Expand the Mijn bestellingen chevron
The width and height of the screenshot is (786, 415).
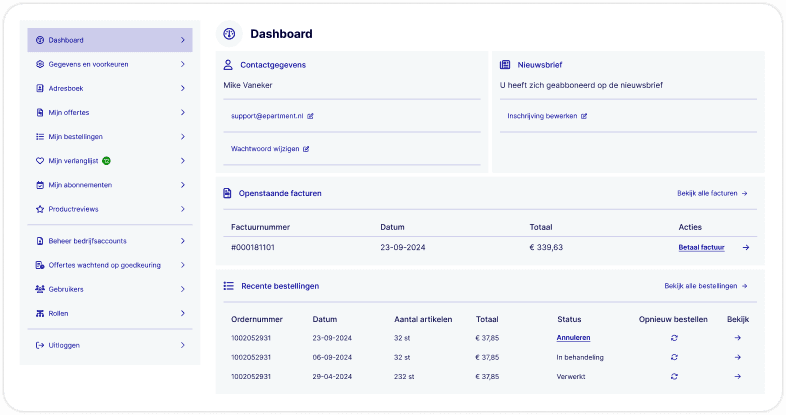182,136
